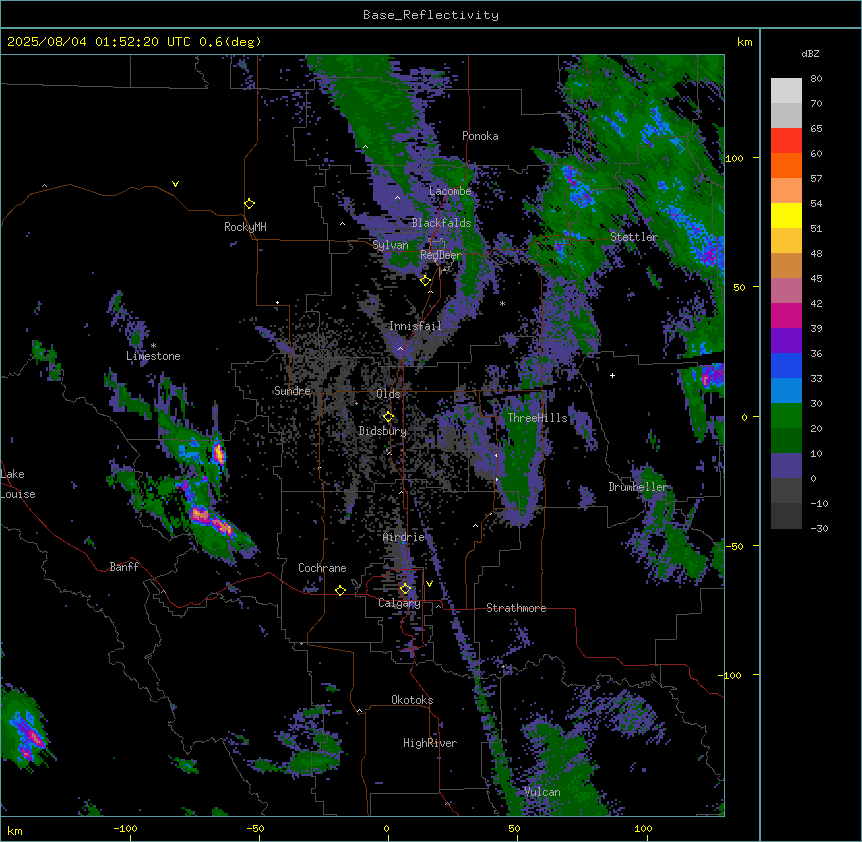Click the Limestone label
The image size is (862, 842).
(153, 356)
